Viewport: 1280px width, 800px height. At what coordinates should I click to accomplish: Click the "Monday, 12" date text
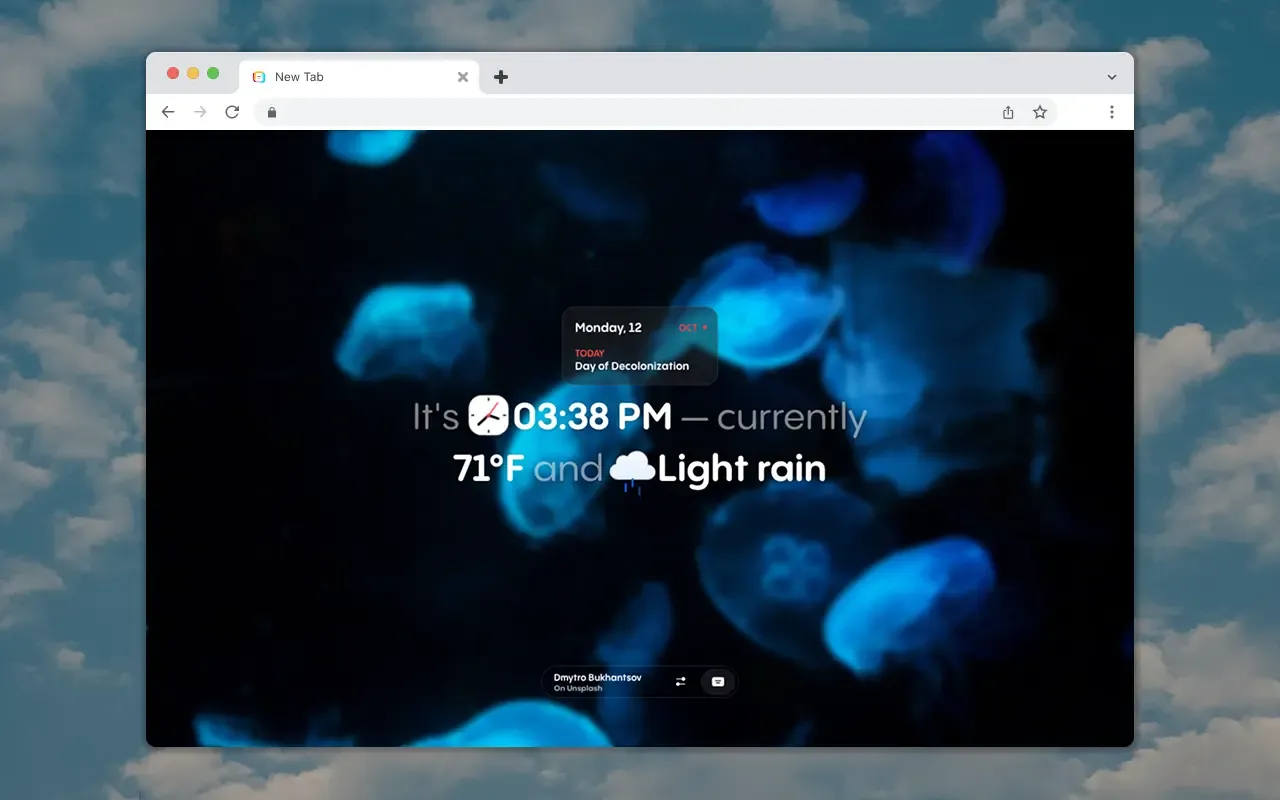[x=608, y=328]
